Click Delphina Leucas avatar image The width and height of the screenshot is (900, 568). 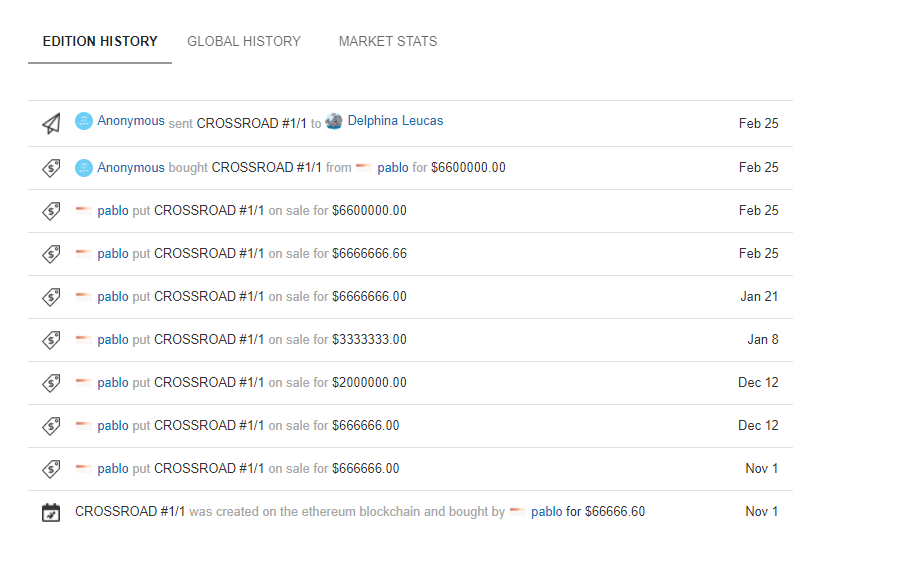[334, 121]
